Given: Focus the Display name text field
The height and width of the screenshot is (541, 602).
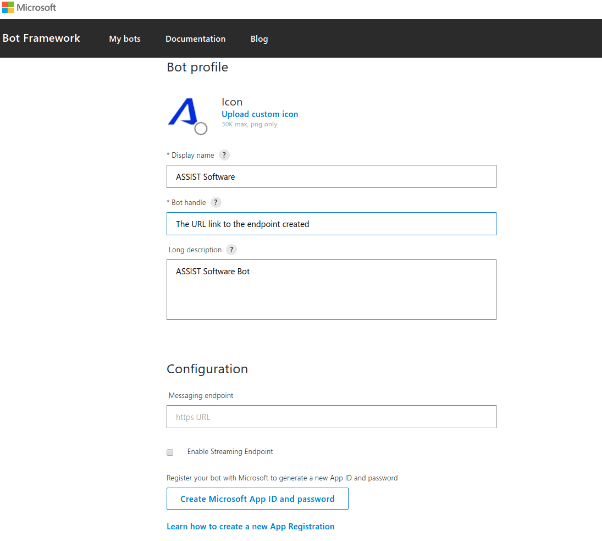Looking at the screenshot, I should pyautogui.click(x=331, y=177).
